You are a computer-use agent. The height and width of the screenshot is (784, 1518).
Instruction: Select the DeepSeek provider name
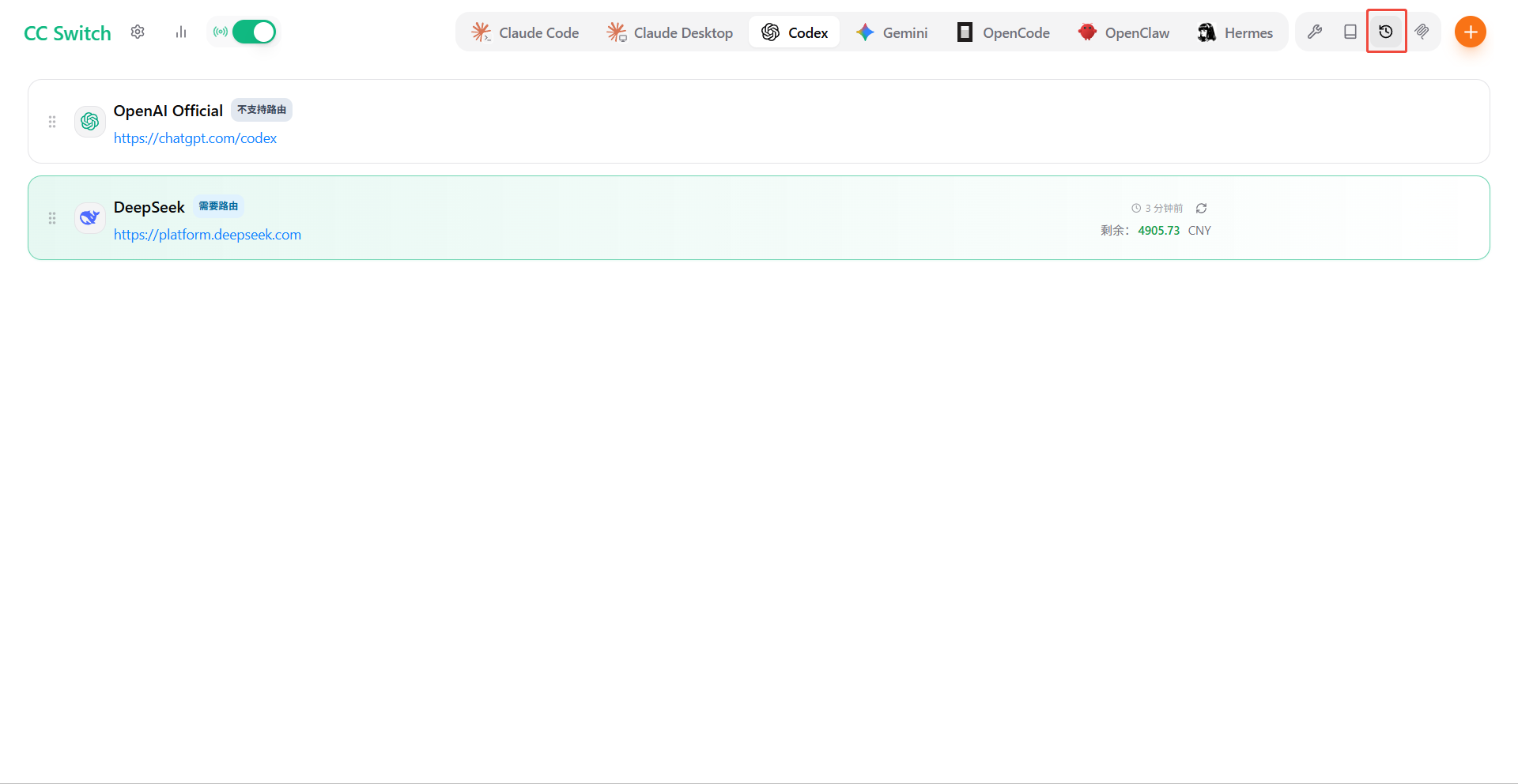[x=149, y=207]
